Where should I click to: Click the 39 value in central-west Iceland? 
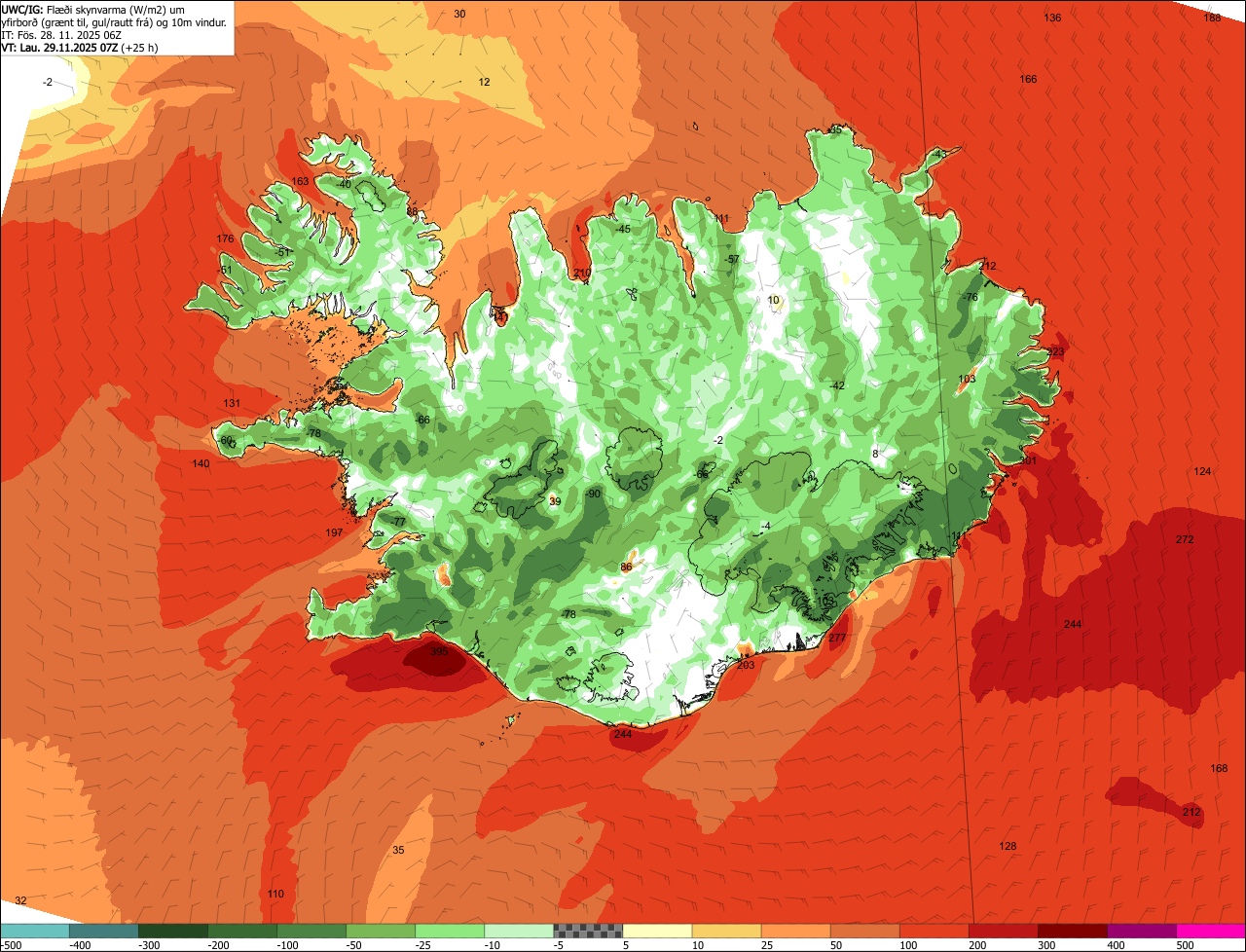click(x=555, y=501)
